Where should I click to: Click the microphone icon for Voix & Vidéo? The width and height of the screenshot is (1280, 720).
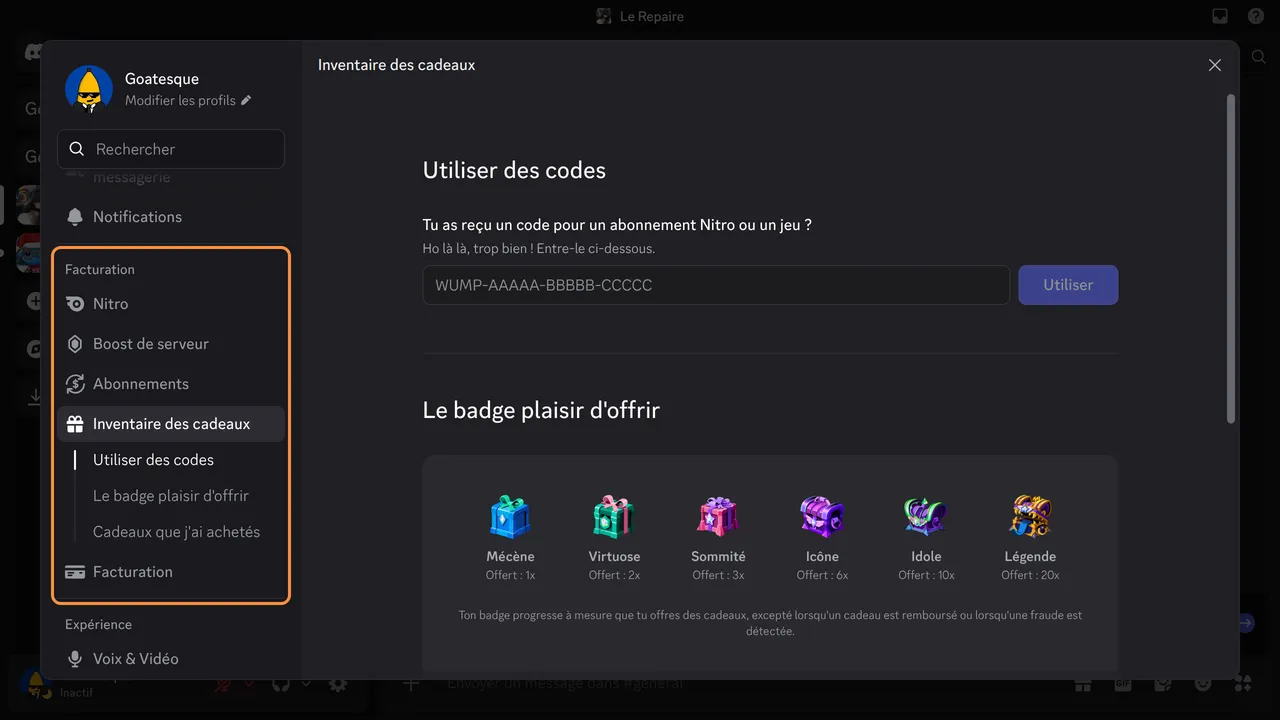click(75, 659)
